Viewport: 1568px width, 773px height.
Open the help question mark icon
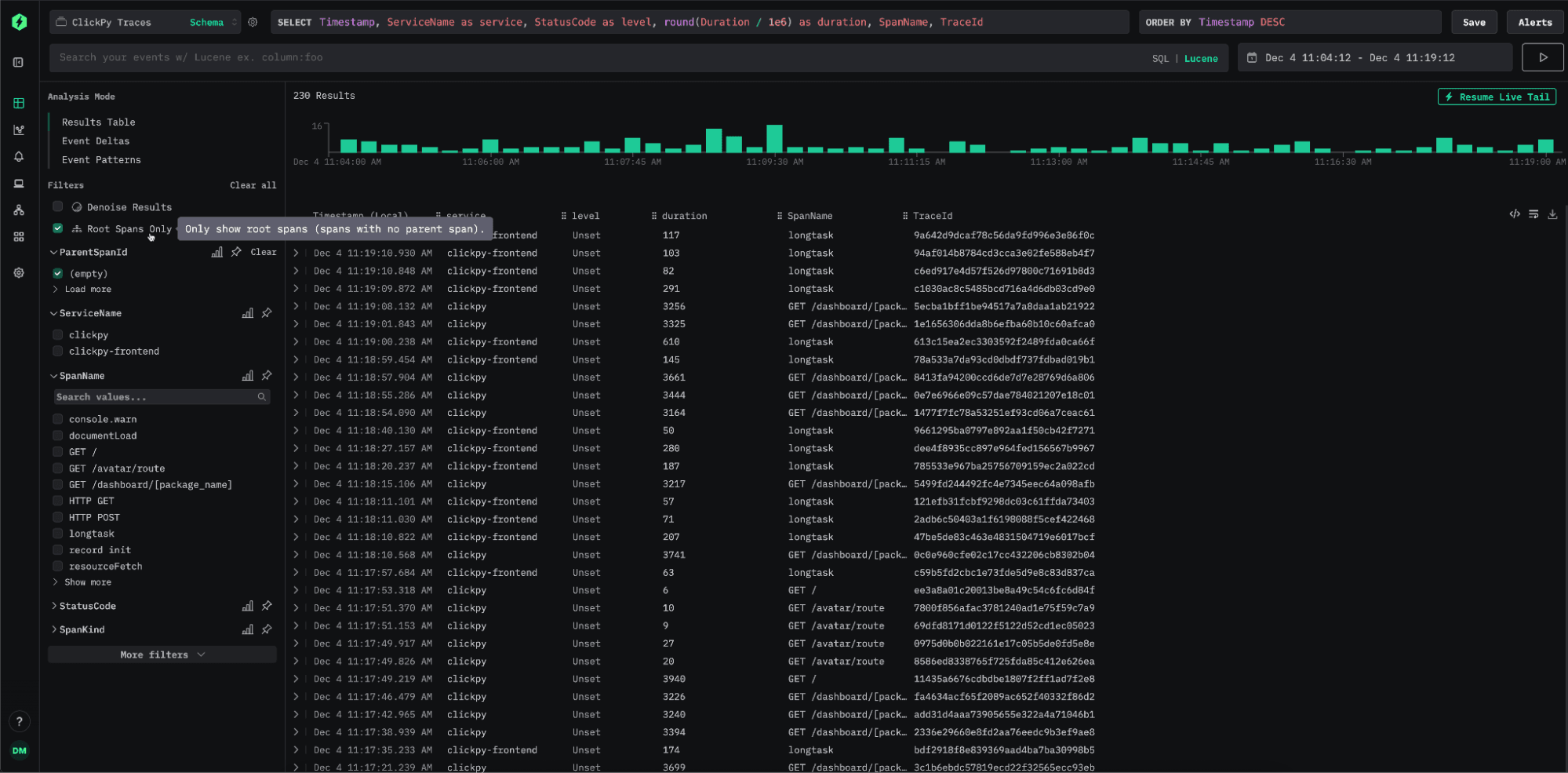[20, 721]
